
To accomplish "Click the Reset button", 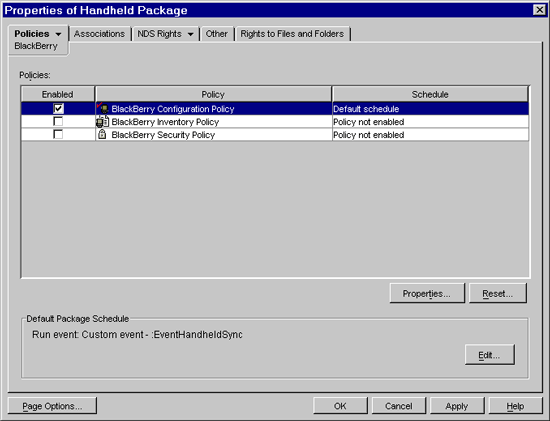I will (497, 293).
